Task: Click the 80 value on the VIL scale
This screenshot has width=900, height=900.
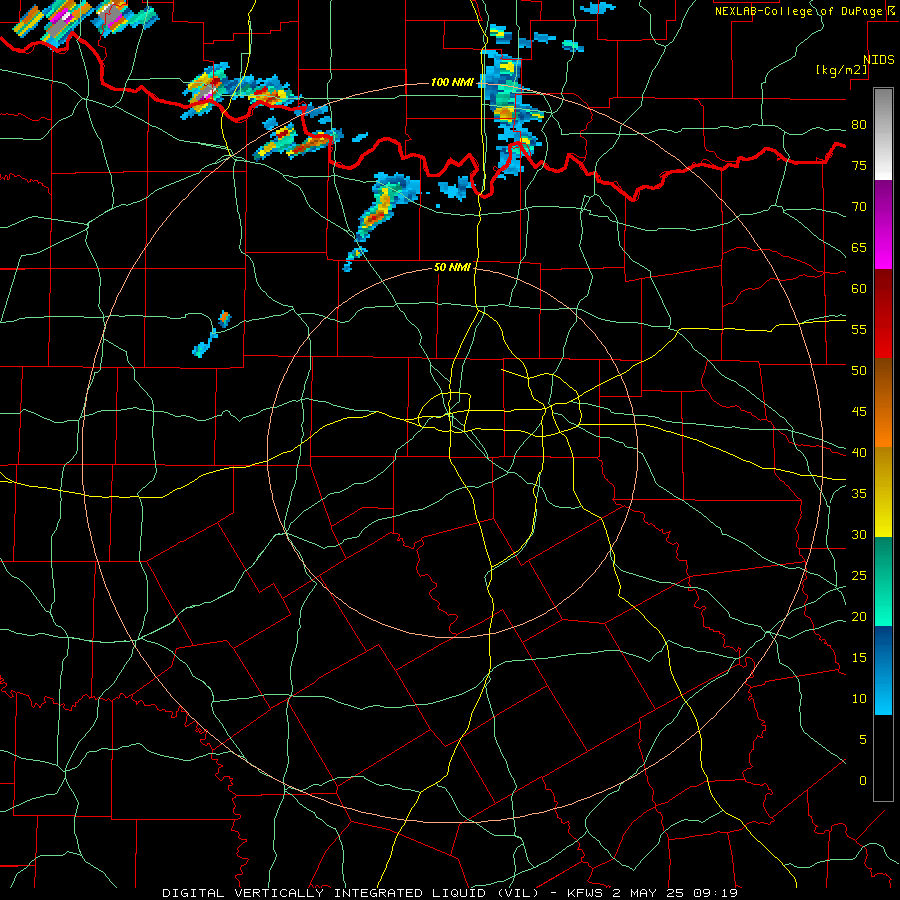Action: [859, 125]
